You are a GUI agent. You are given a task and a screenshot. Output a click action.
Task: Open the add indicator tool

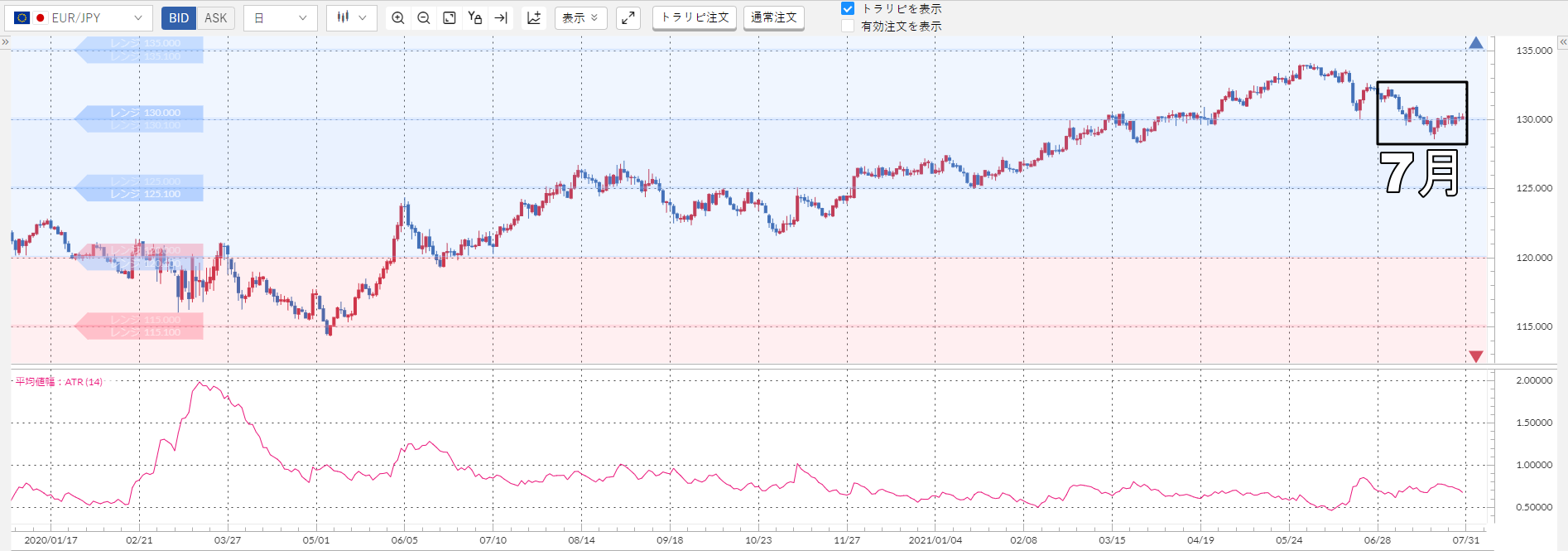click(534, 17)
